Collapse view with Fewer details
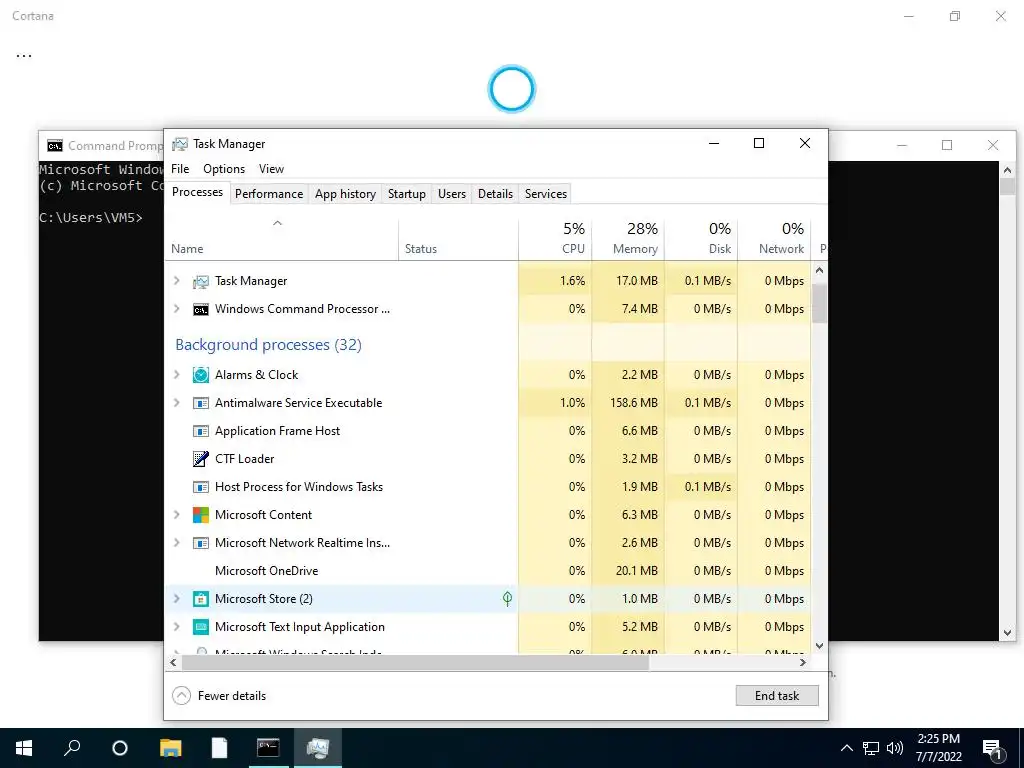The image size is (1024, 768). point(219,696)
